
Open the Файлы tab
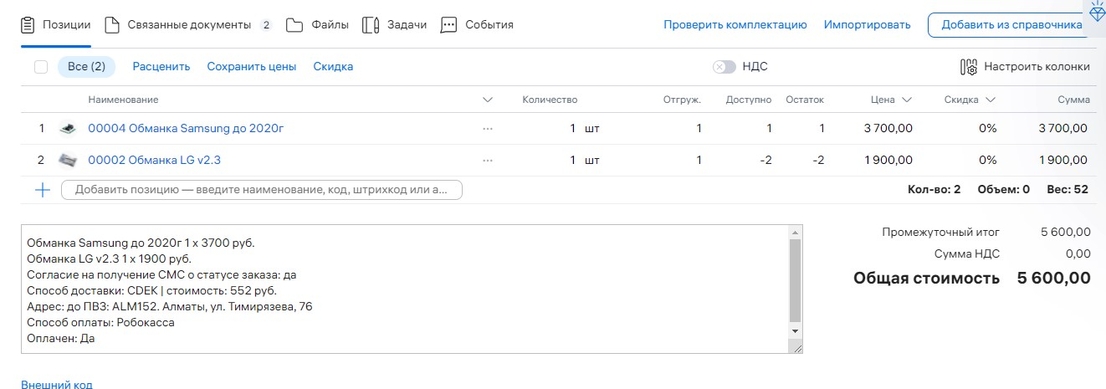317,25
